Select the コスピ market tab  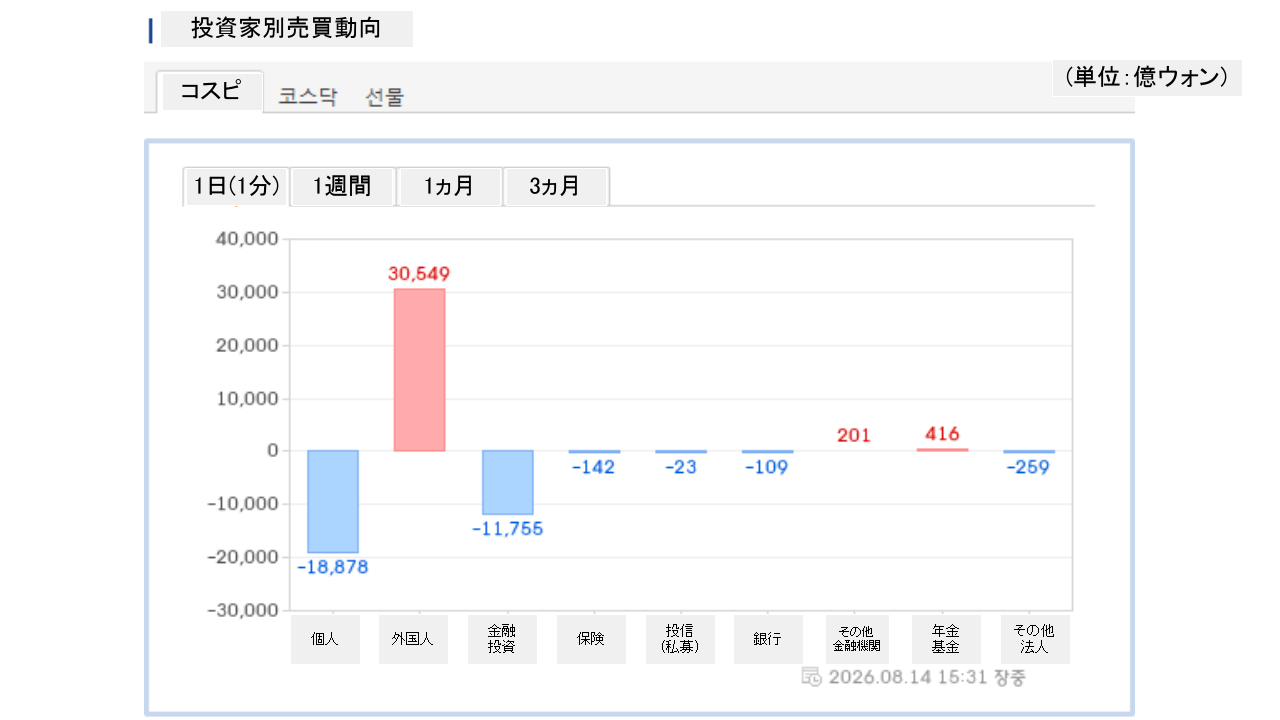(x=211, y=91)
